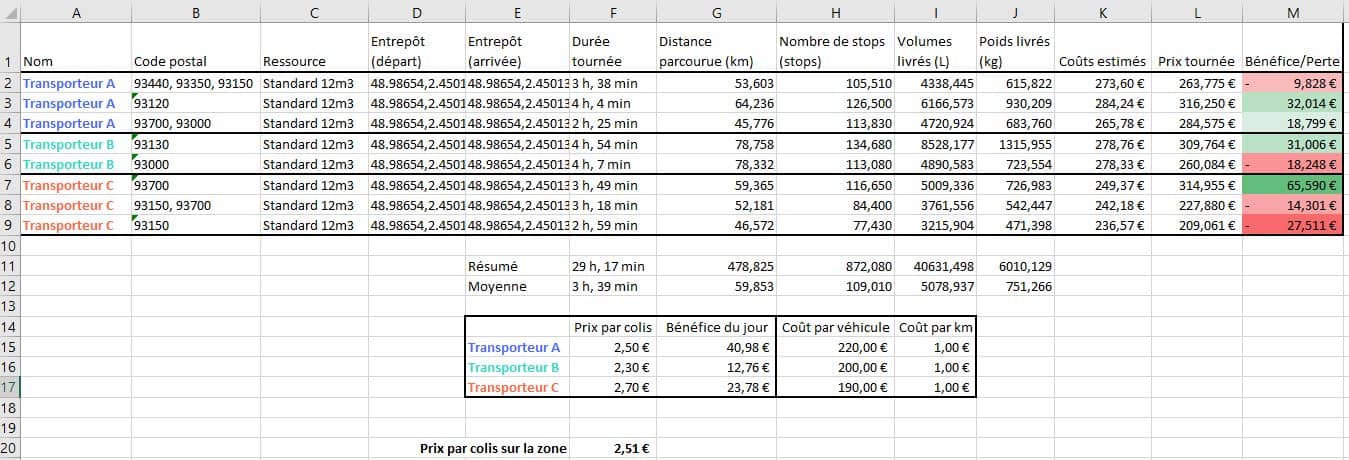Select Transporteur B in summary table

(517, 367)
